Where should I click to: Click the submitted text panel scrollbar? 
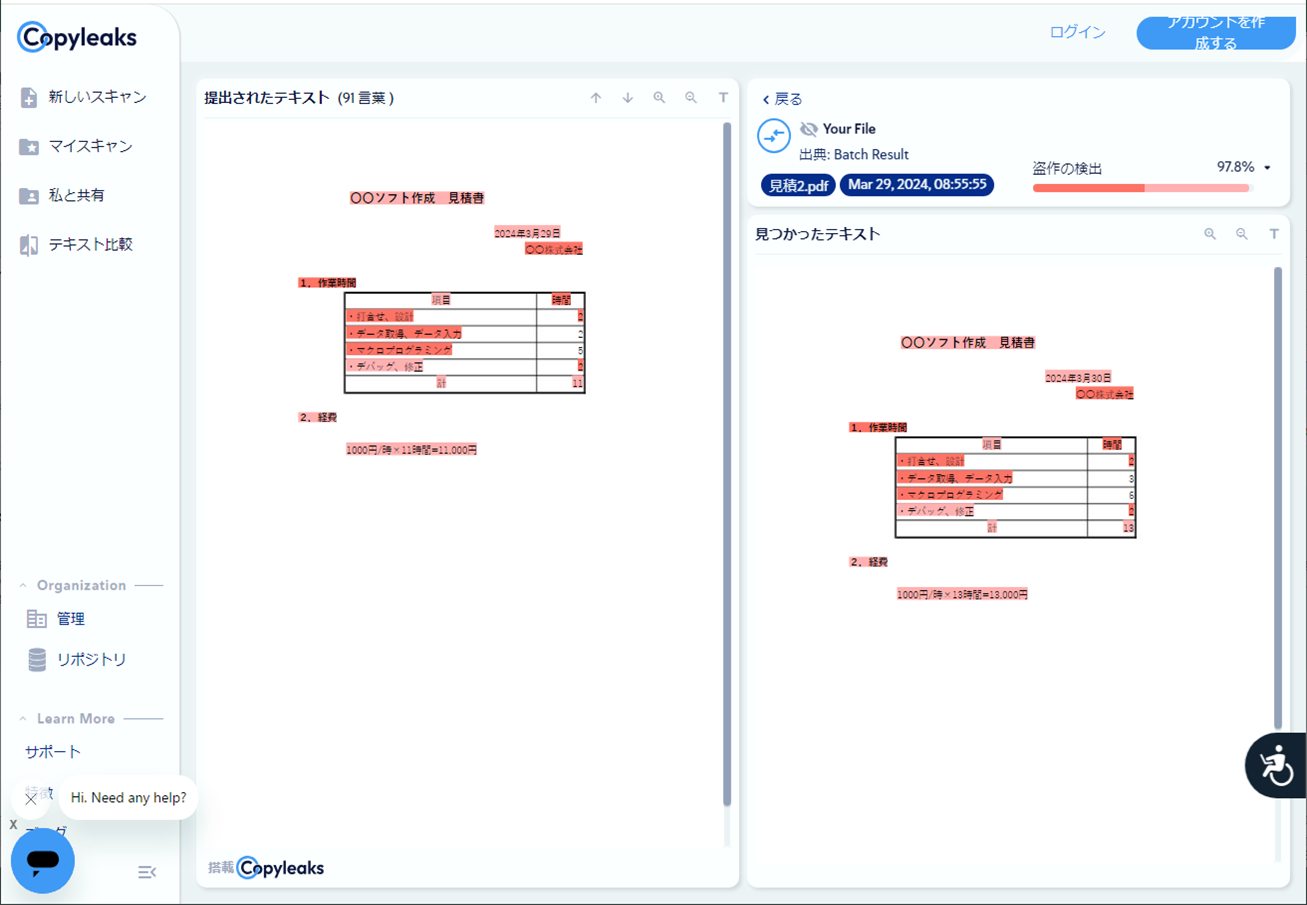pyautogui.click(x=727, y=464)
